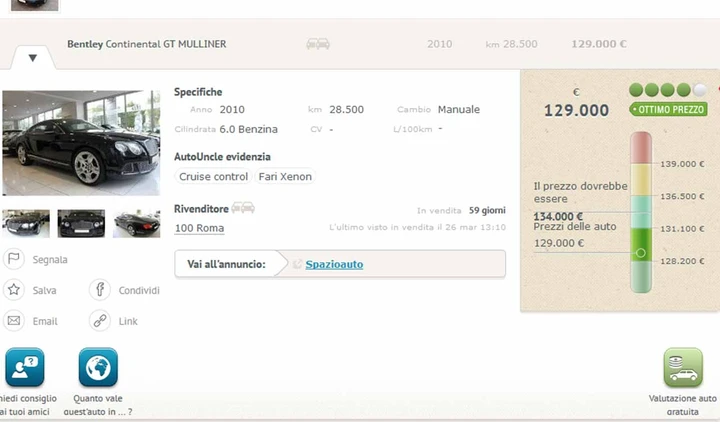Click the Segnala flag icon
This screenshot has height=422, width=720.
coord(14,259)
